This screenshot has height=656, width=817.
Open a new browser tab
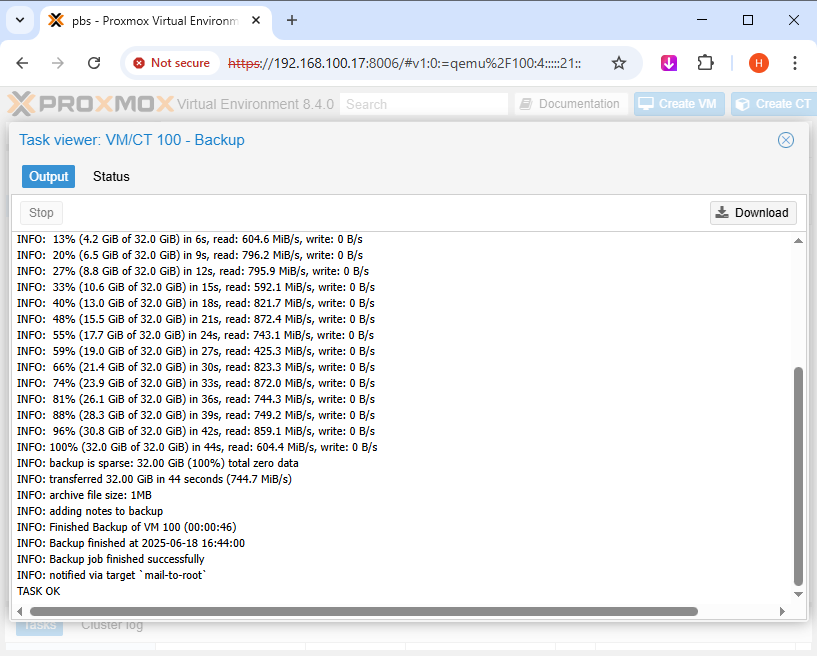coord(292,20)
